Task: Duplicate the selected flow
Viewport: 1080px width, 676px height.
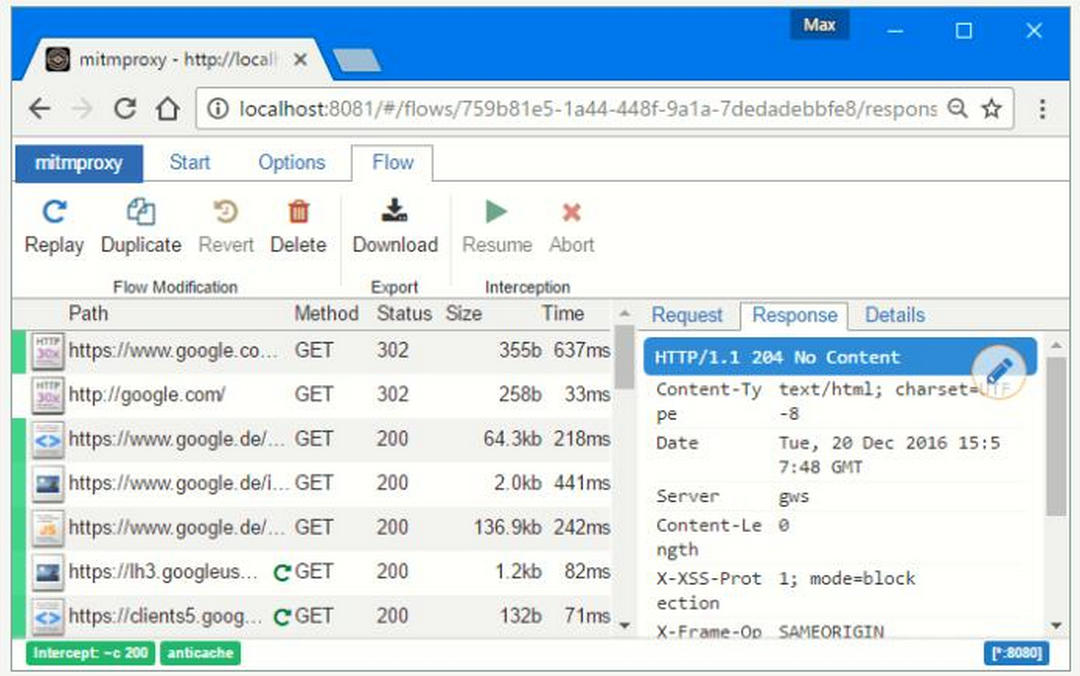Action: pos(141,212)
